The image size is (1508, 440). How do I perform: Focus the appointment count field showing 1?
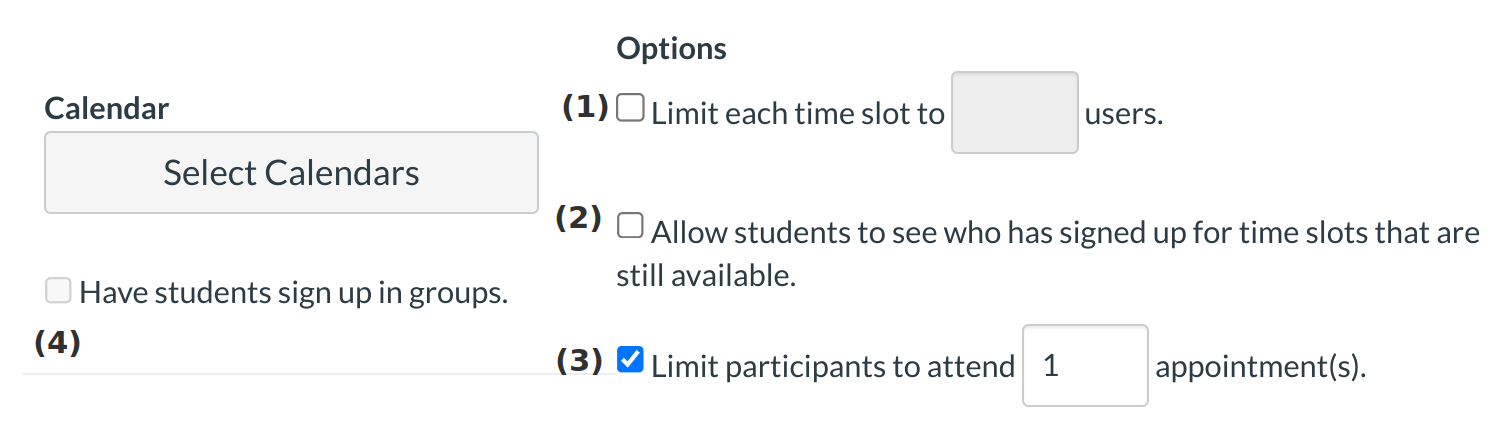point(1084,366)
